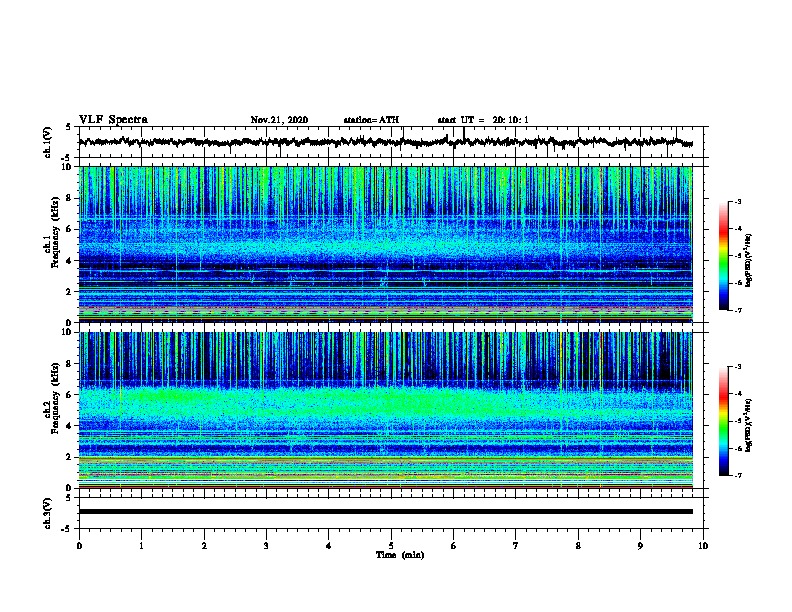Click the time axis tick 1
The image size is (792, 612).
[x=141, y=546]
